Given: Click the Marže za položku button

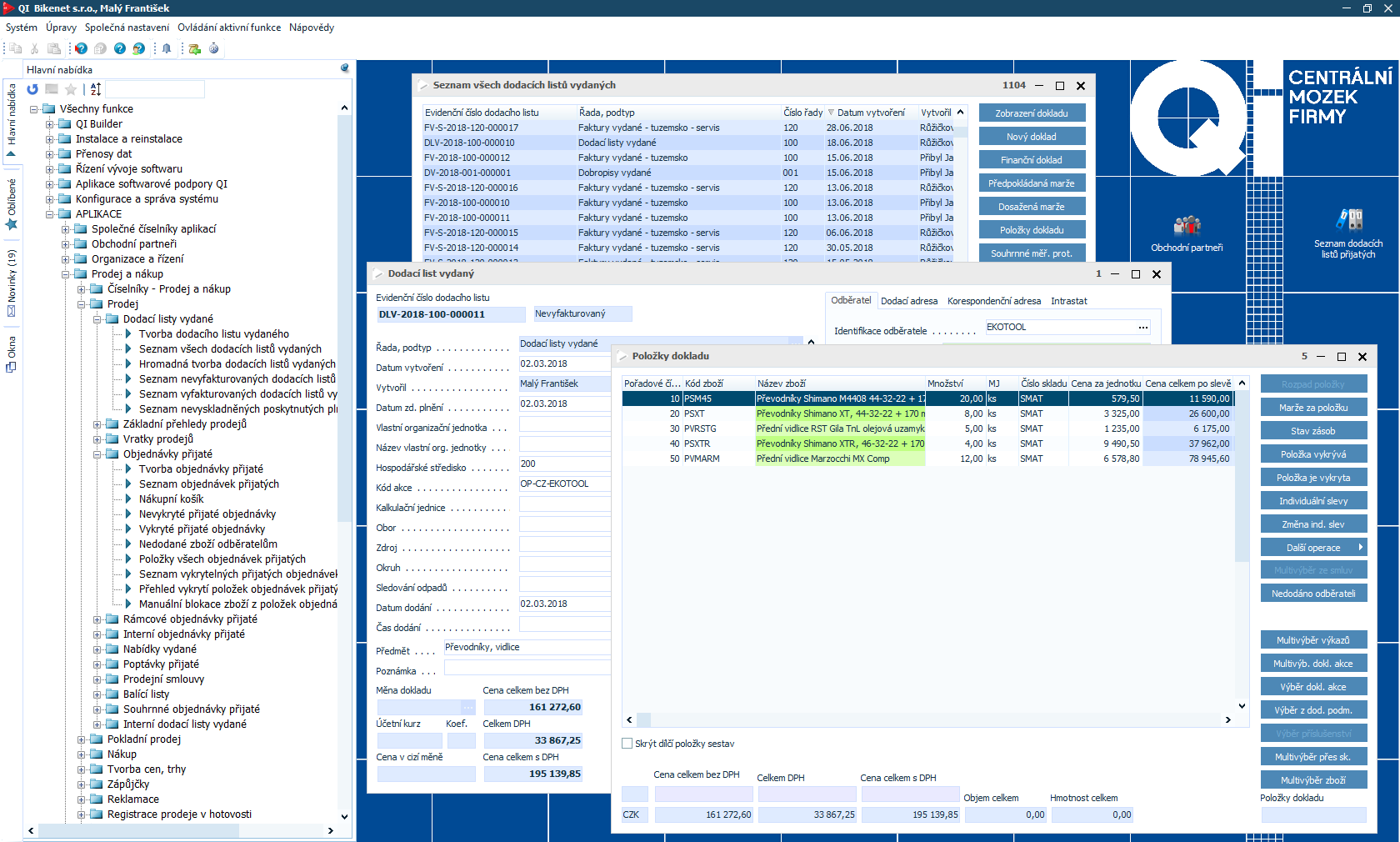Looking at the screenshot, I should [x=1313, y=408].
